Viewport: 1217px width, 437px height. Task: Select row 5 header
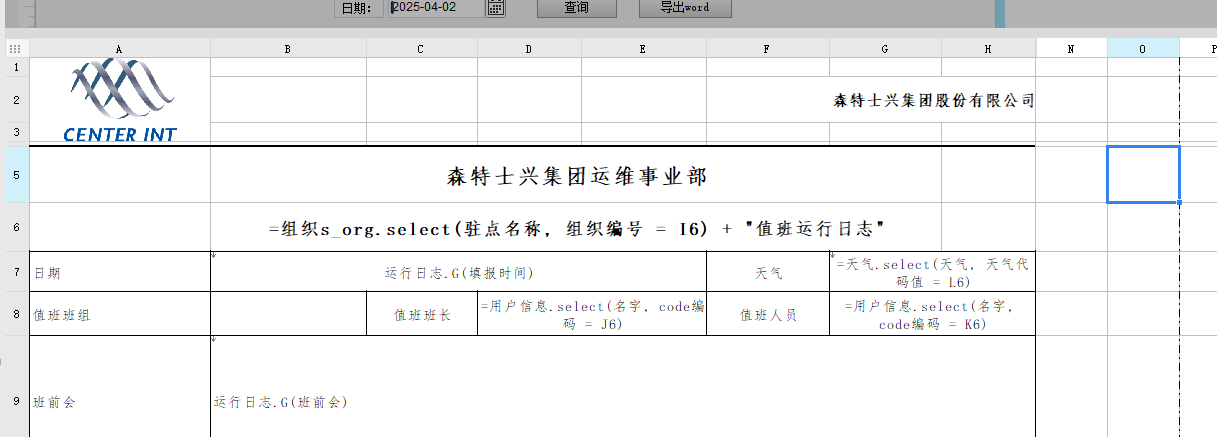click(14, 174)
